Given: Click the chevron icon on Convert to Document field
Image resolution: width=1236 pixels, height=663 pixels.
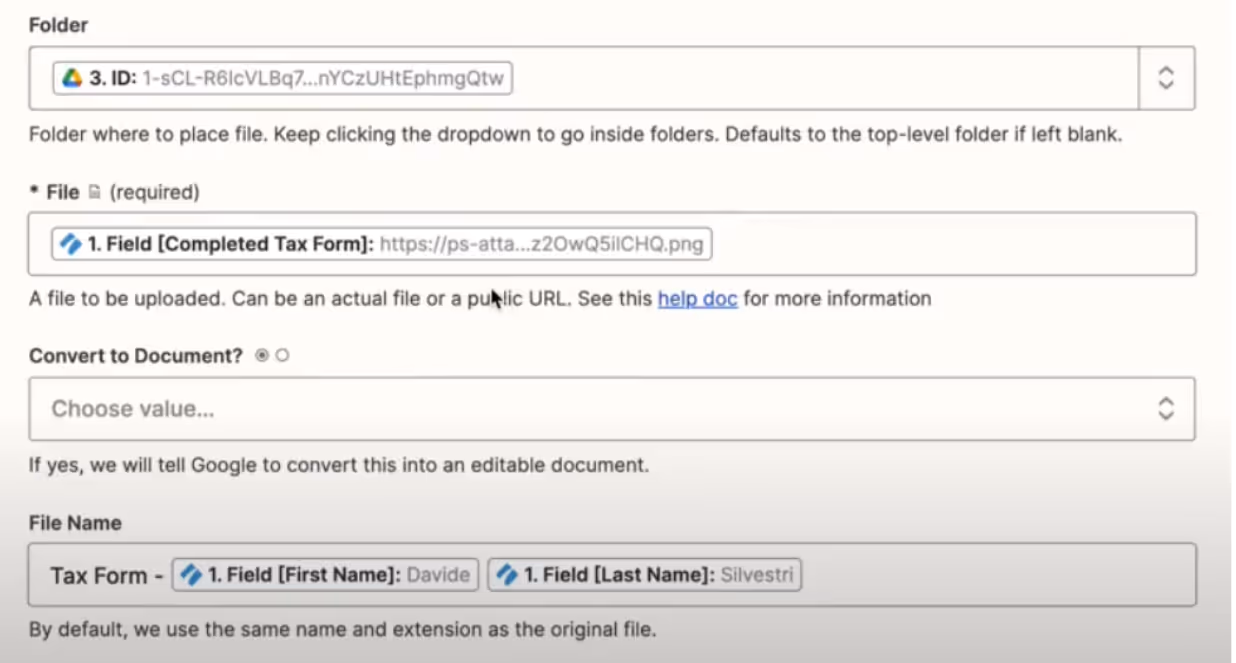Looking at the screenshot, I should point(1166,408).
